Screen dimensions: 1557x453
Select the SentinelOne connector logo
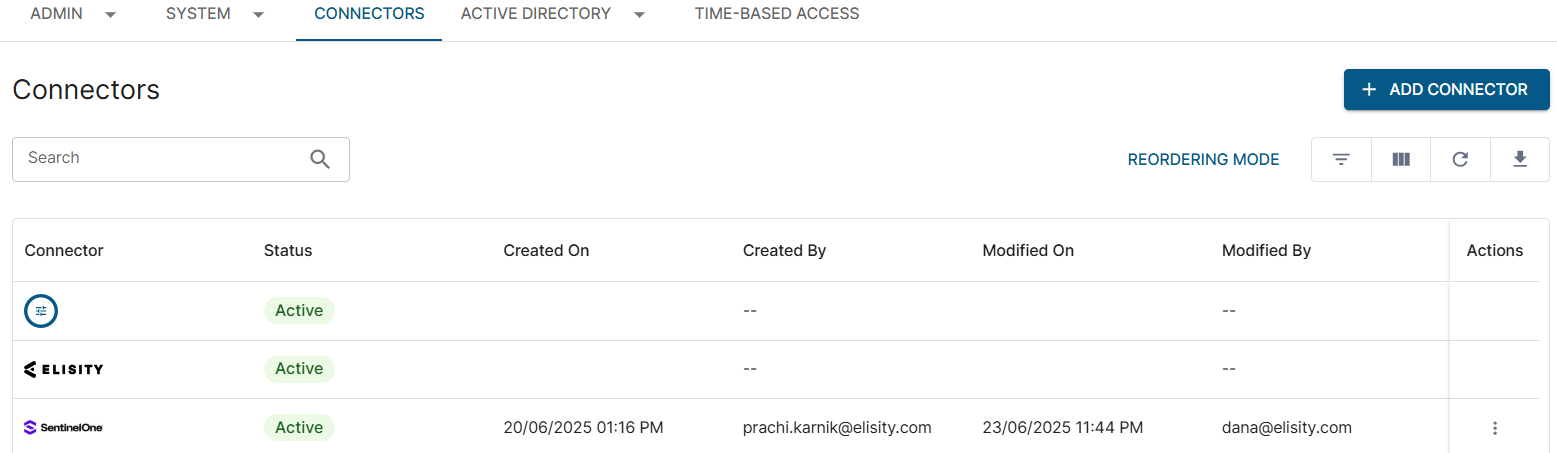[x=63, y=428]
